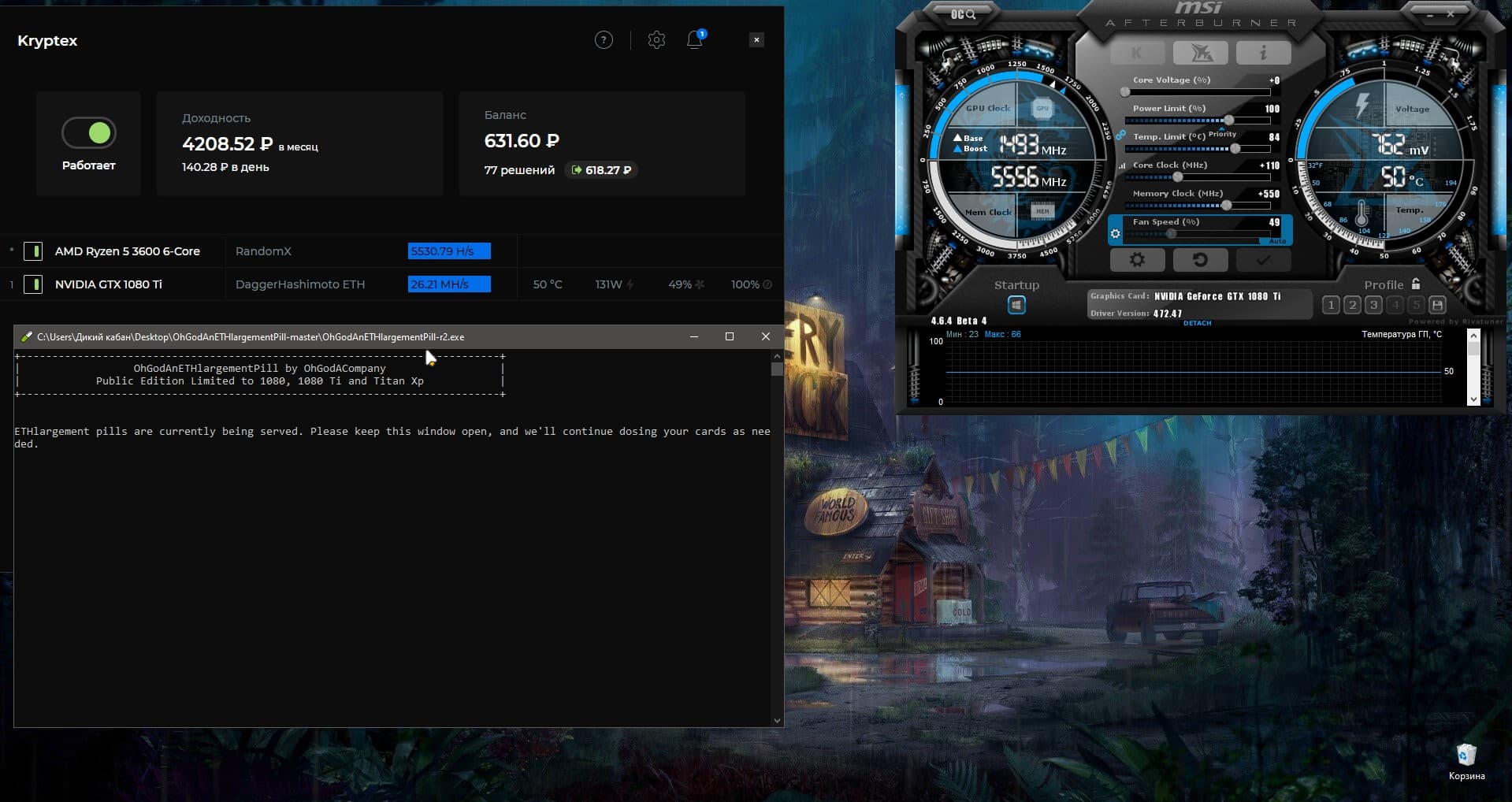Click the Power Limit slider handle
Screen dimensions: 1512x802
(x=1228, y=121)
